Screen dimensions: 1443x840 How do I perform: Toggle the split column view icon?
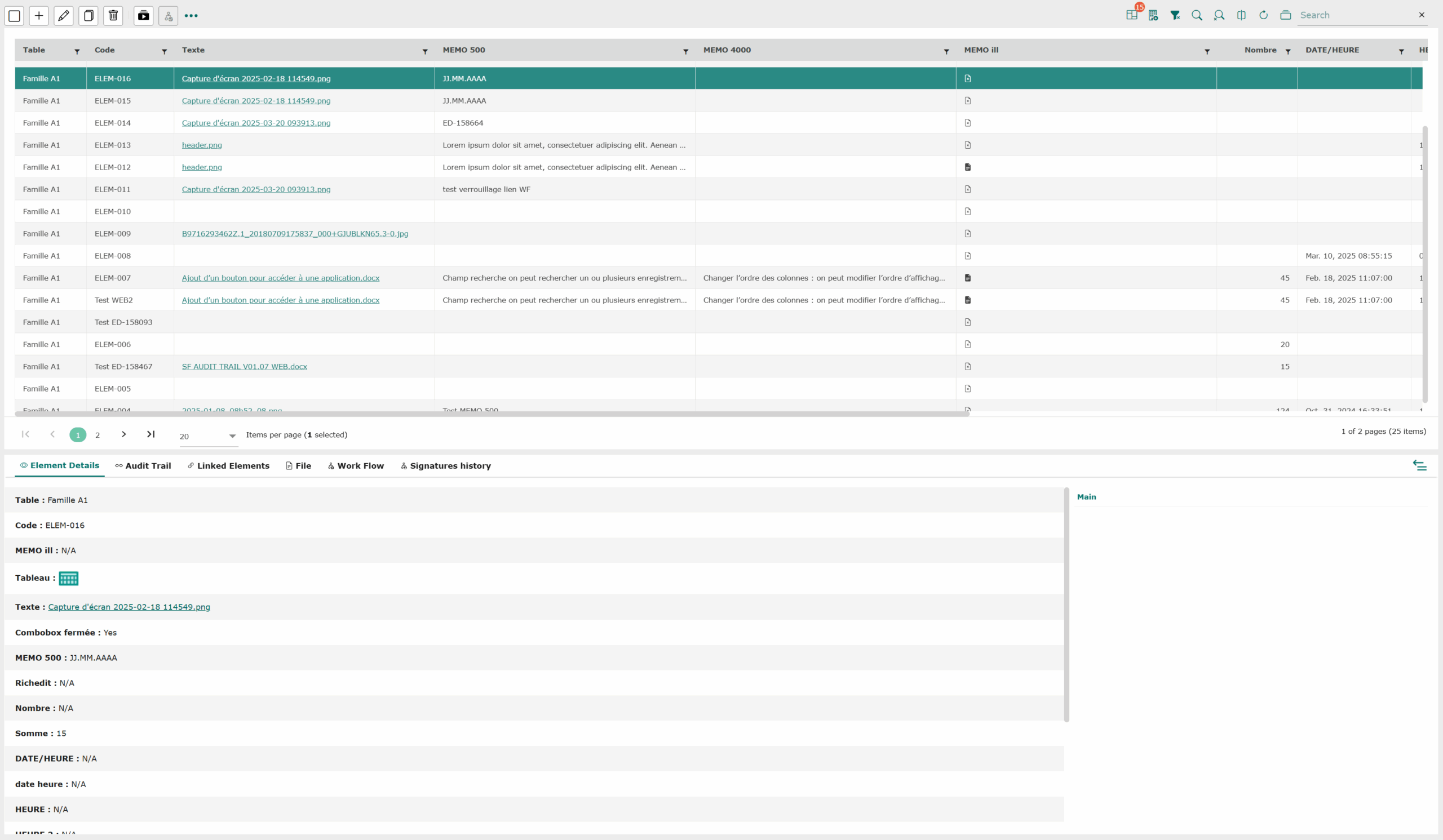point(1241,15)
